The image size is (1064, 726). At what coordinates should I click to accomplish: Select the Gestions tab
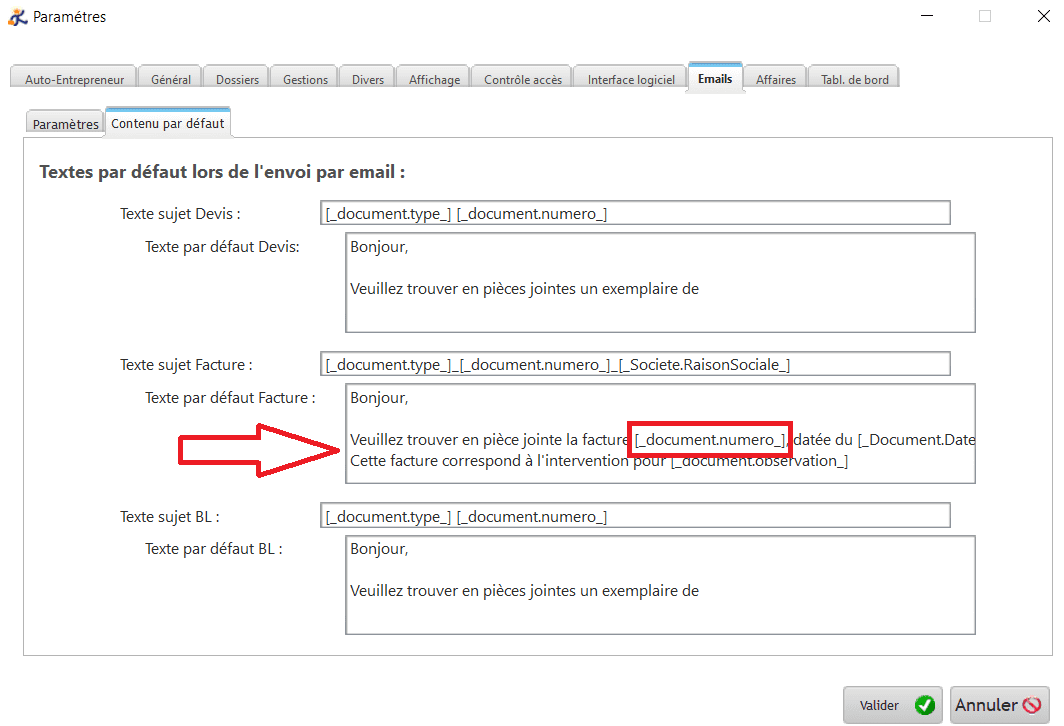[x=305, y=79]
